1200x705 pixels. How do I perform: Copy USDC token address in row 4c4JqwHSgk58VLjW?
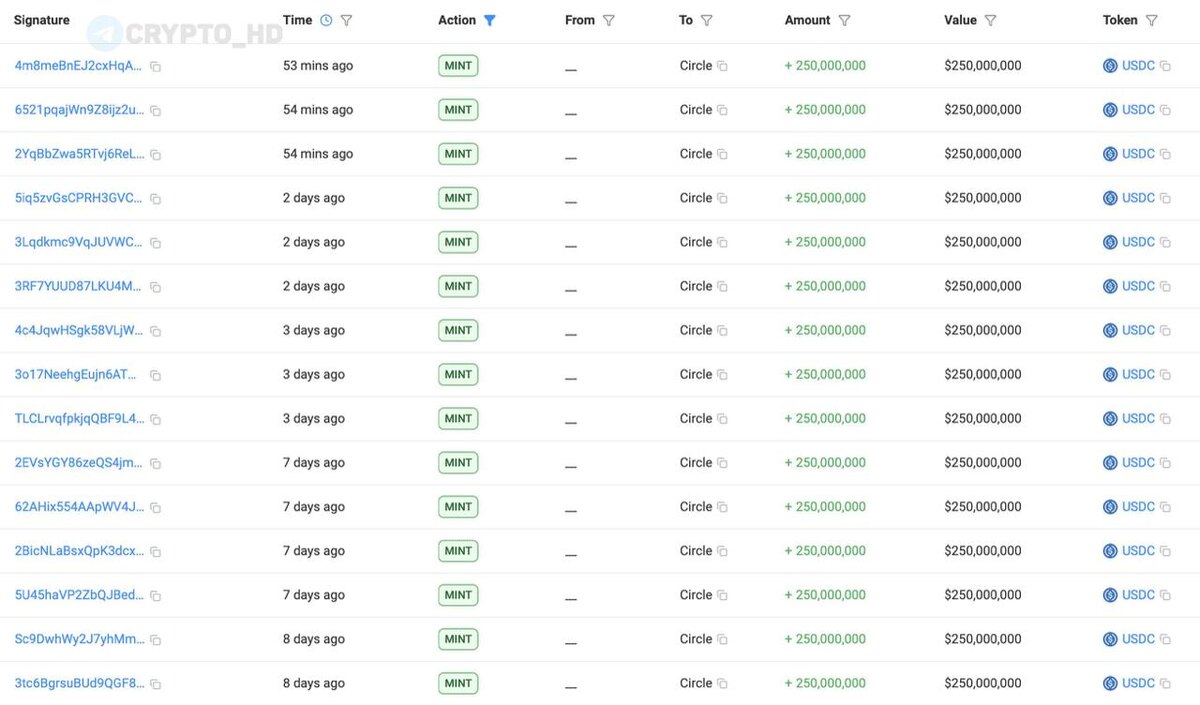point(1165,330)
